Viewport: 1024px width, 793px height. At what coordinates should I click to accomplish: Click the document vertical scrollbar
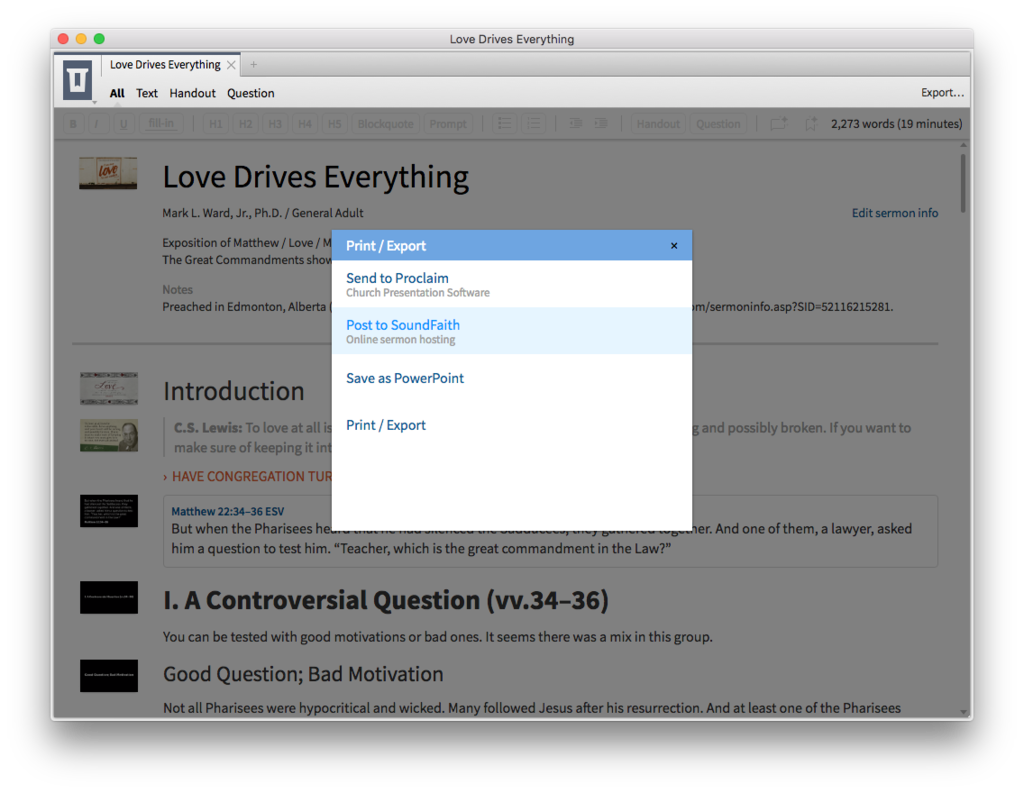tap(963, 183)
